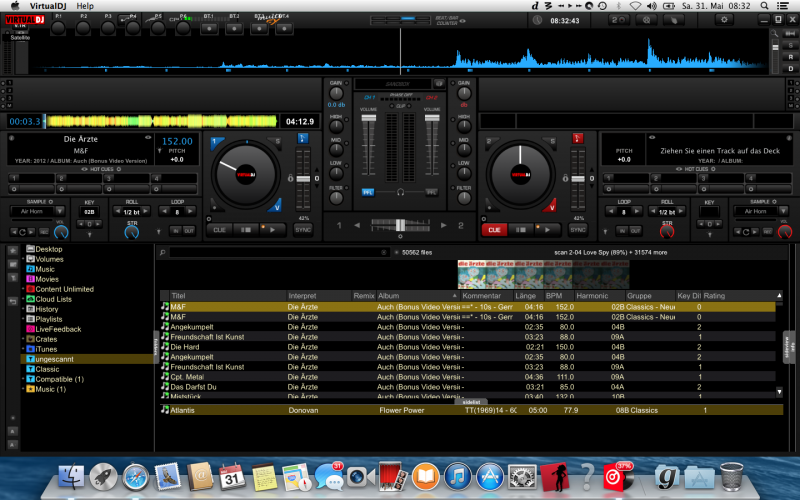Start playback on the left deck
The width and height of the screenshot is (800, 500).
coord(272,230)
